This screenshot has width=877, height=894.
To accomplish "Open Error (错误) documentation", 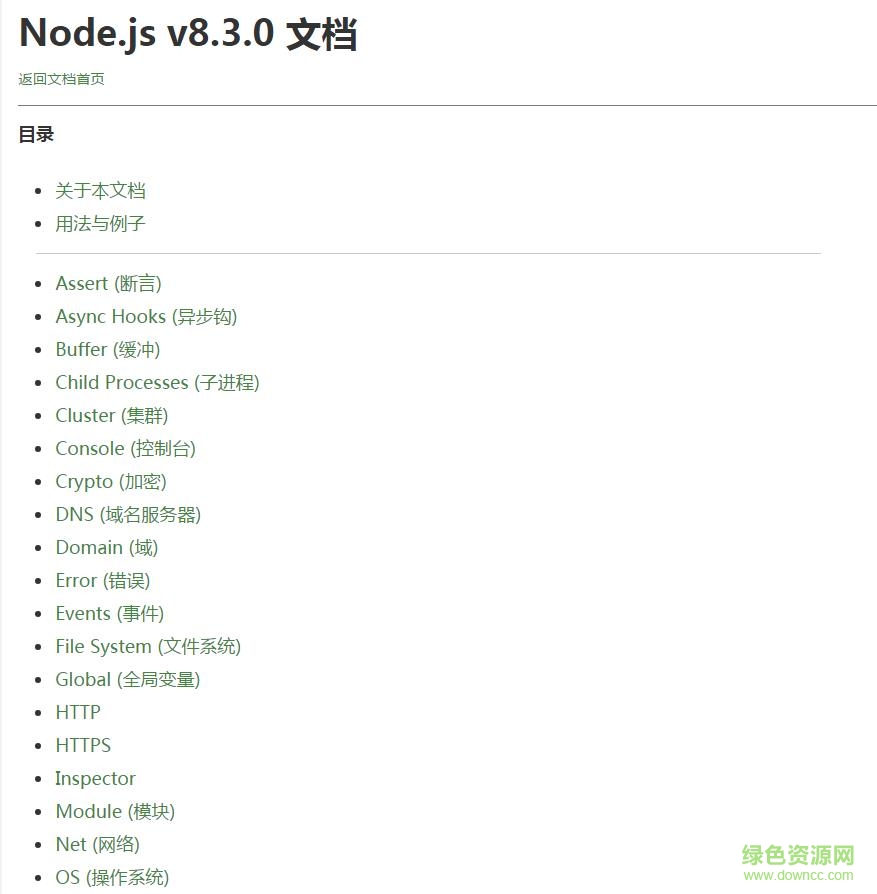I will [102, 581].
